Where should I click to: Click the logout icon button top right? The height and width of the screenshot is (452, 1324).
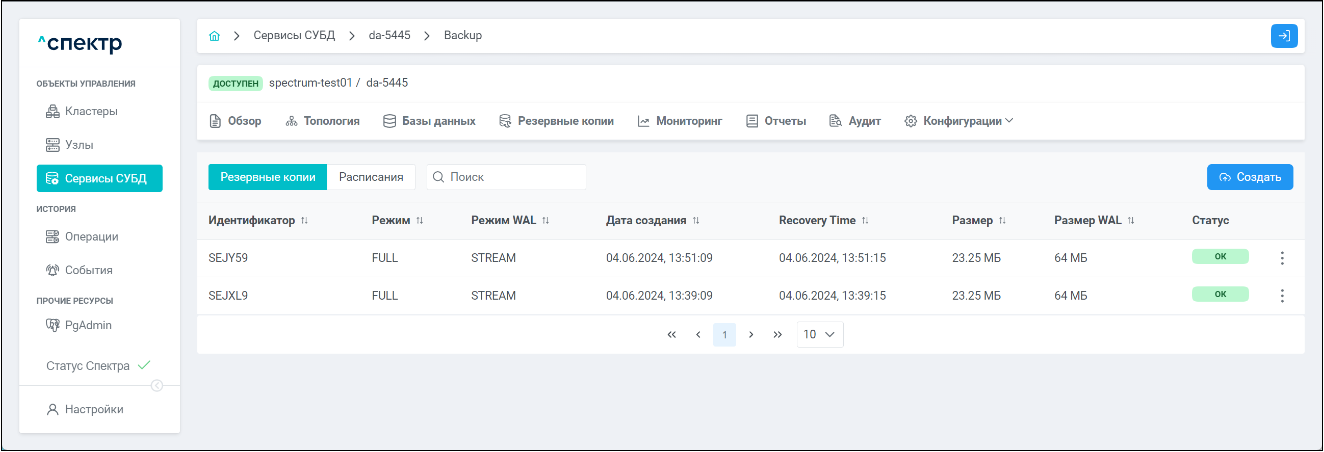pos(1284,36)
